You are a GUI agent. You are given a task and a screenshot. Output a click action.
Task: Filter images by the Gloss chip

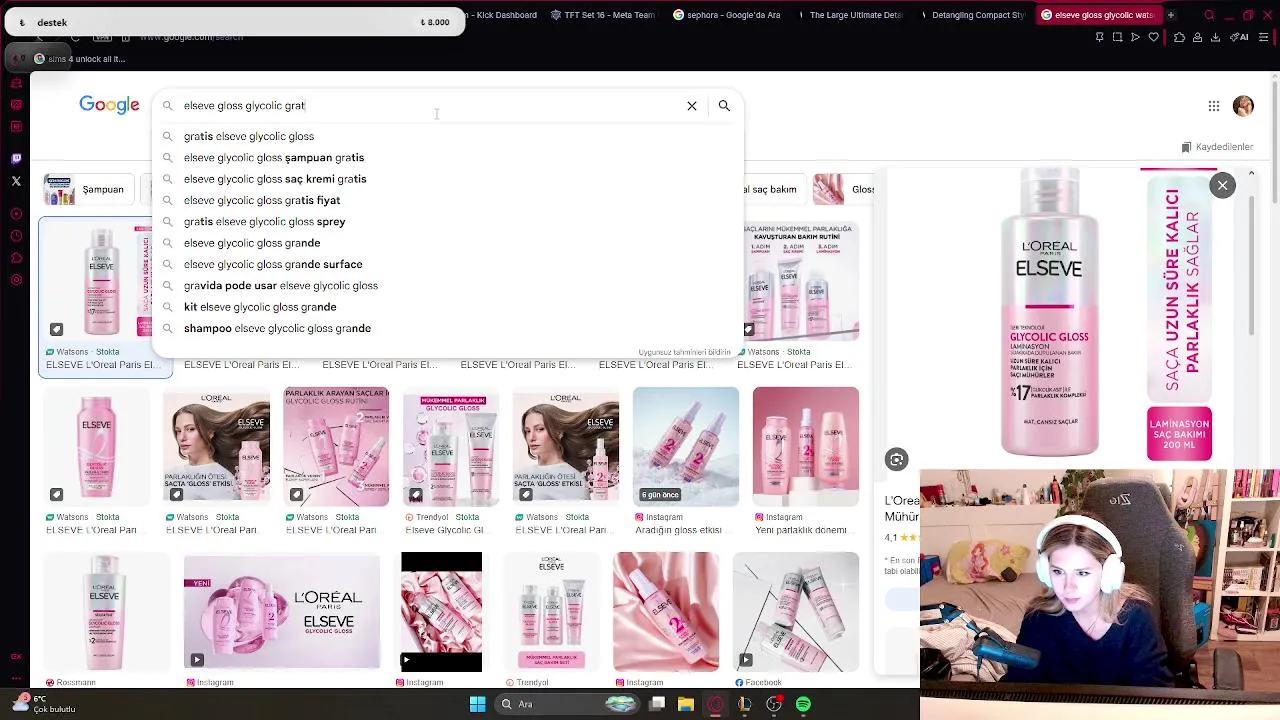coord(844,189)
